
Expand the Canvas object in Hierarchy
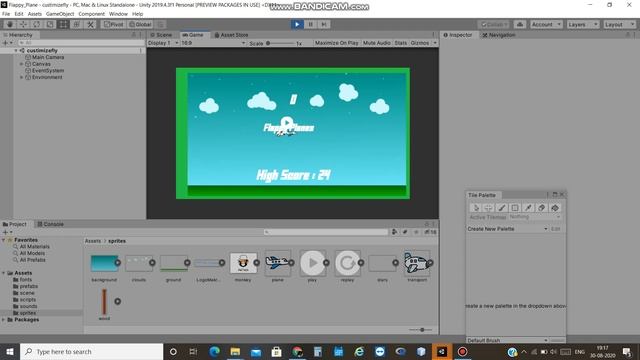click(22, 64)
